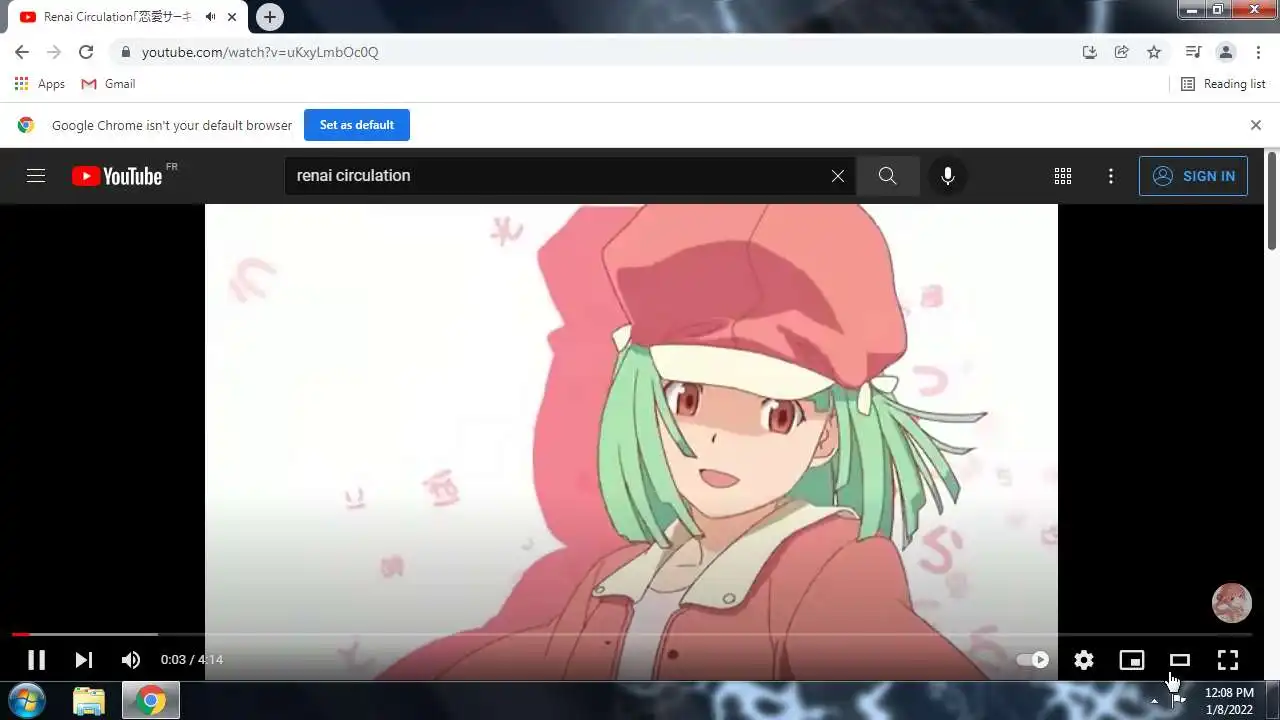Click the page vertical scrollbar

(x=1272, y=200)
